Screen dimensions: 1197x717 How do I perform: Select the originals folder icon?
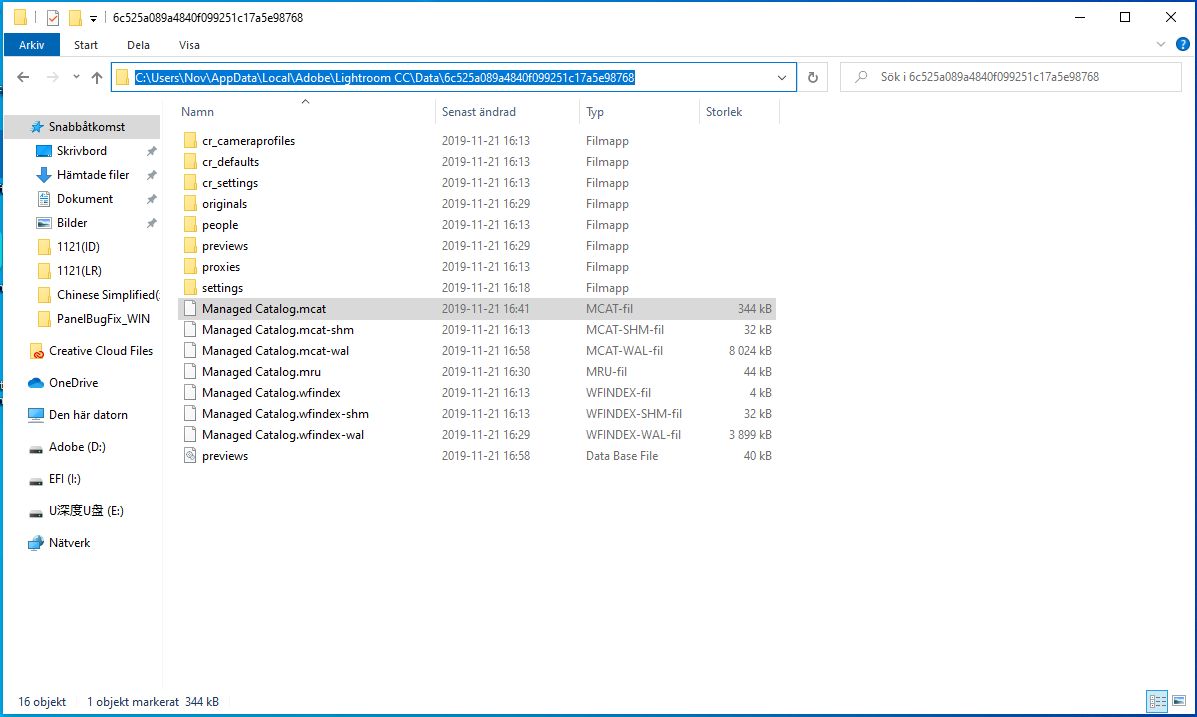(190, 204)
